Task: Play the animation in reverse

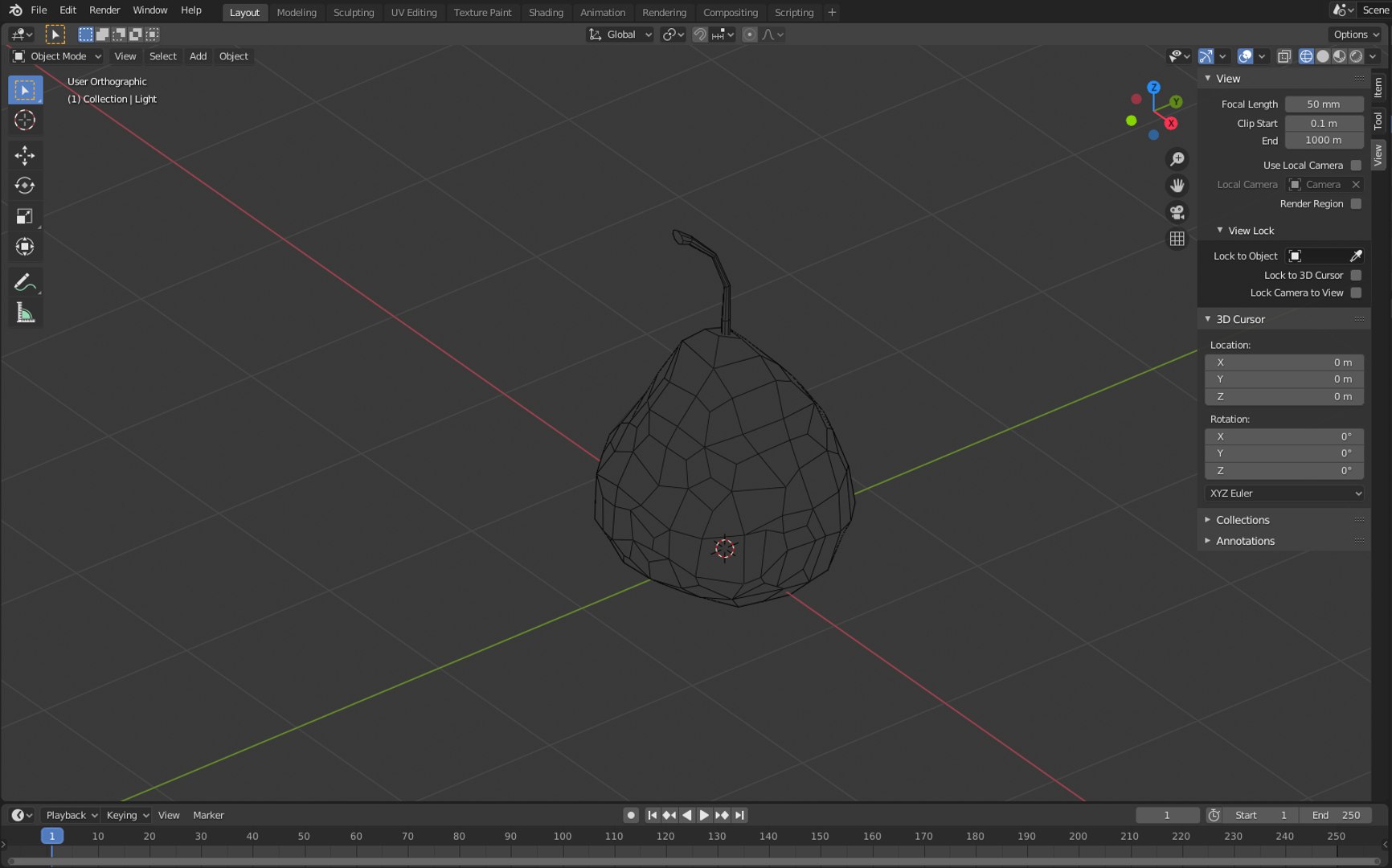Action: (x=686, y=815)
